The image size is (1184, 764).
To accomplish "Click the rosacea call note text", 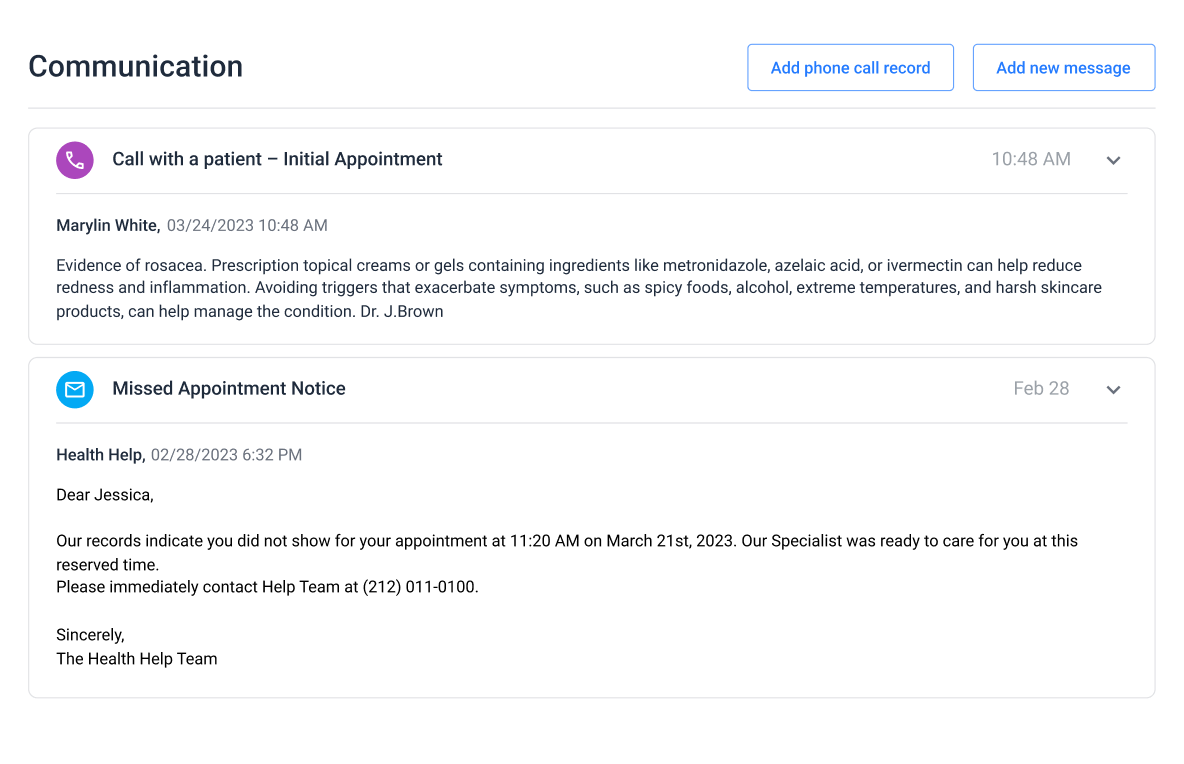I will pos(568,288).
